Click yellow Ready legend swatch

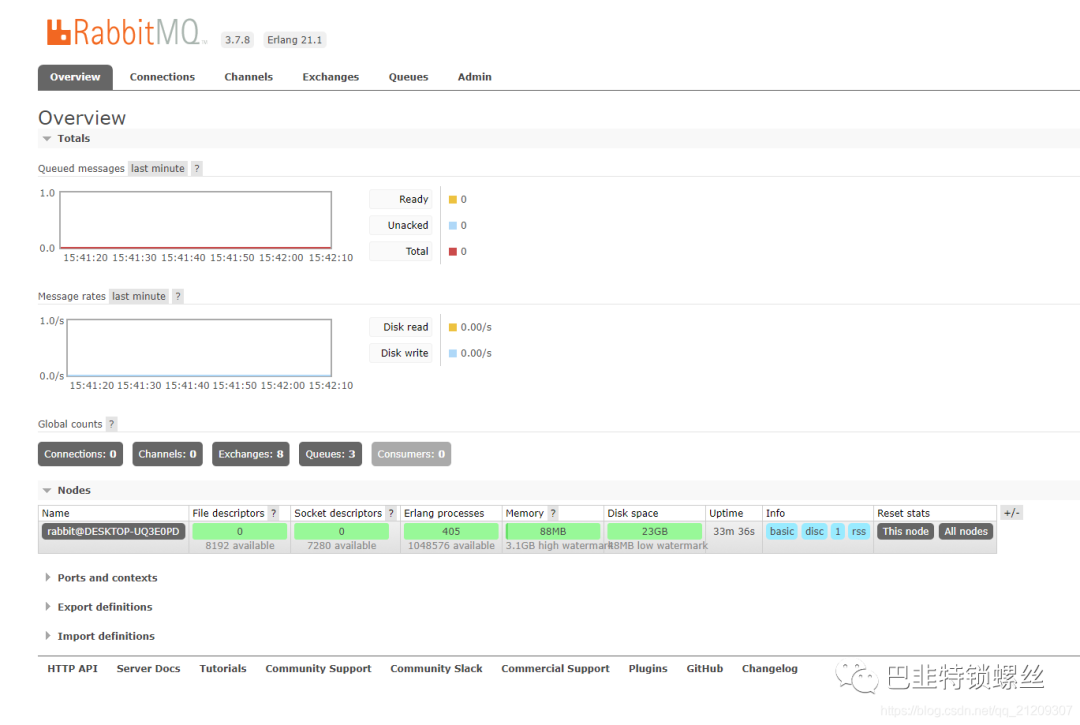coord(453,200)
